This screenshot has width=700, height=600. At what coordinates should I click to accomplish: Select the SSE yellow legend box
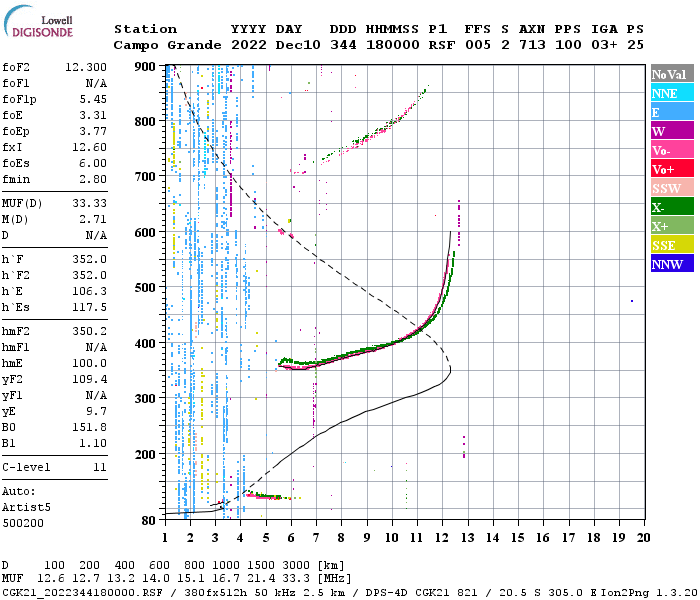pyautogui.click(x=672, y=245)
